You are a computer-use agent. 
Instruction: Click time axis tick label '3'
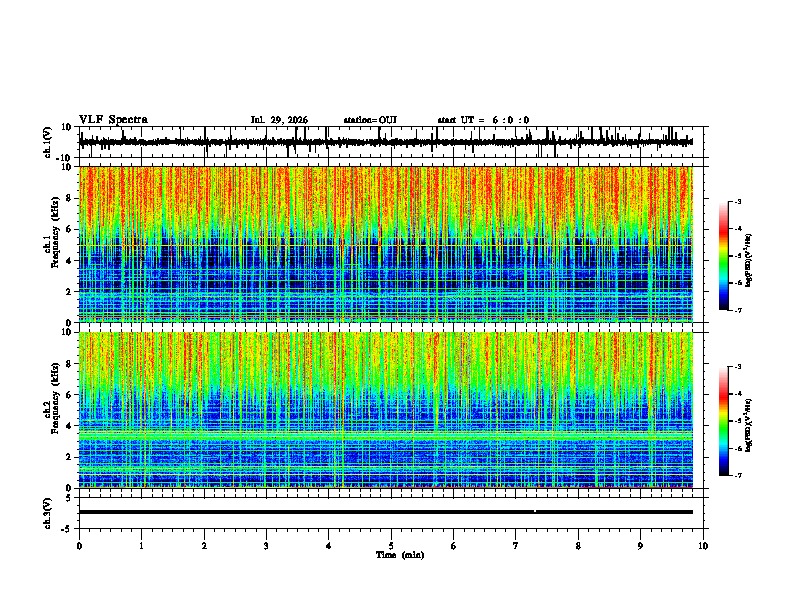(266, 546)
